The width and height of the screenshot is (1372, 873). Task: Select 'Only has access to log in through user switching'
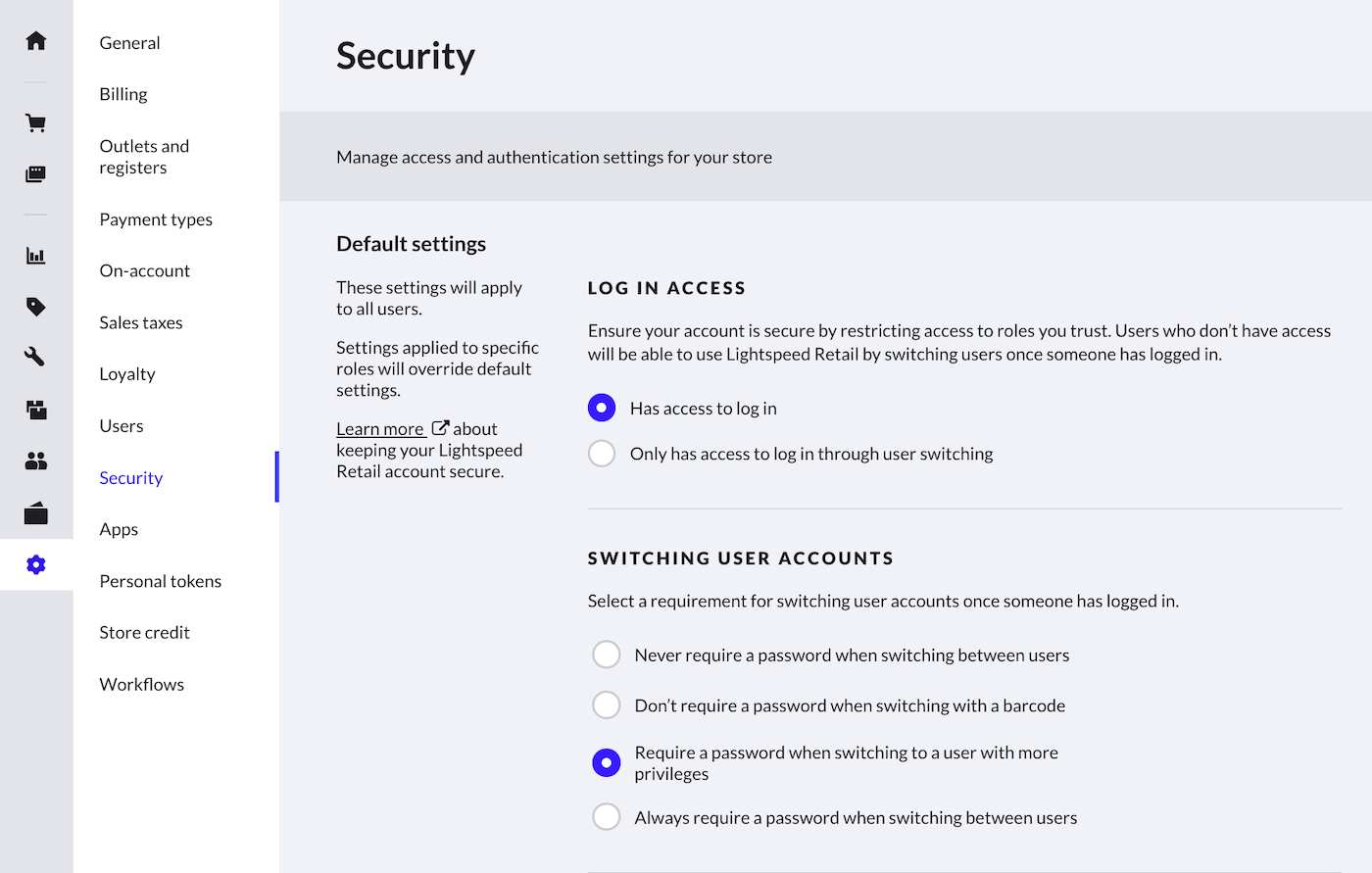point(602,453)
